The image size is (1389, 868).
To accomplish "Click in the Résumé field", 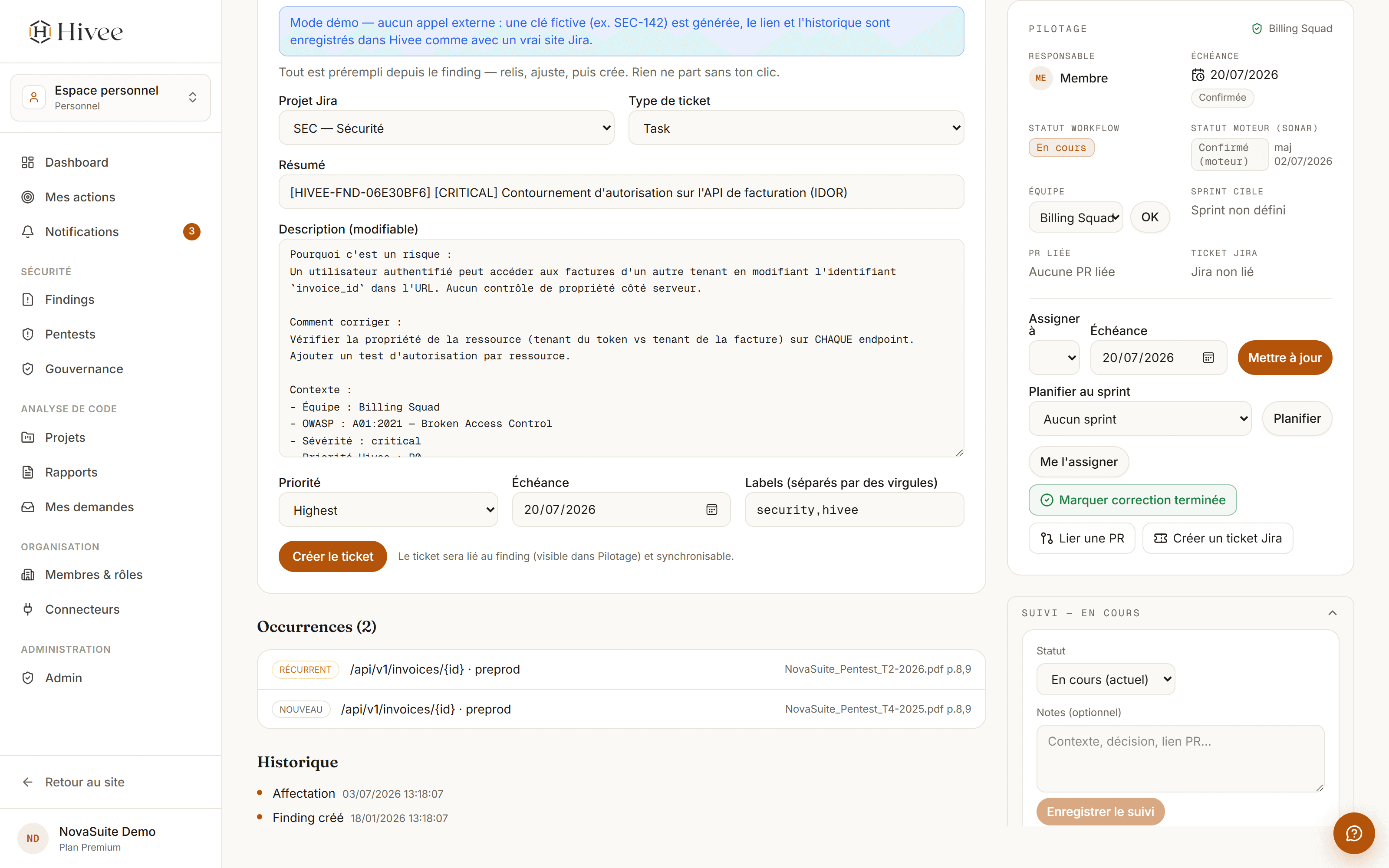I will (621, 192).
